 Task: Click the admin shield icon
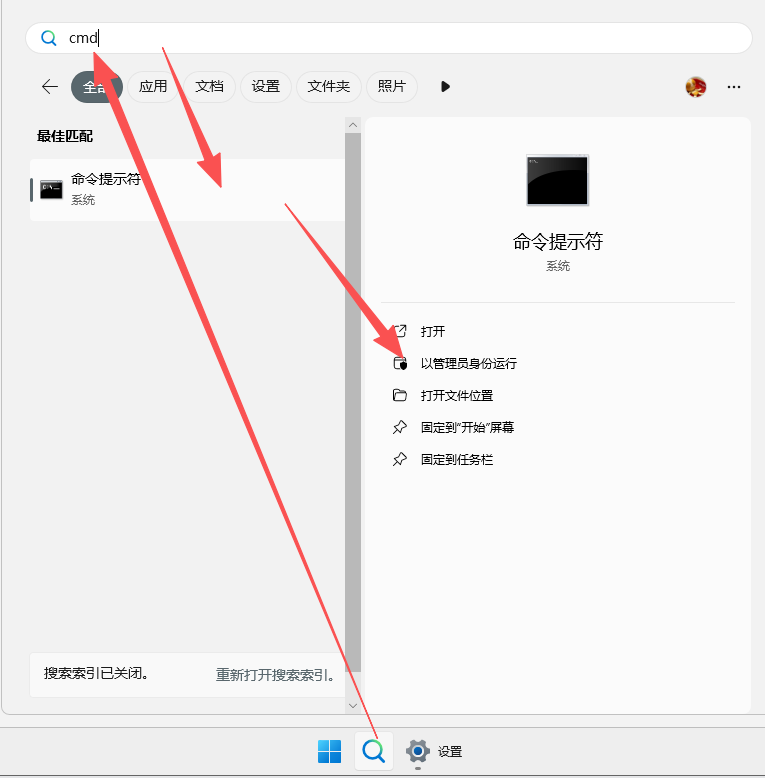(x=400, y=364)
